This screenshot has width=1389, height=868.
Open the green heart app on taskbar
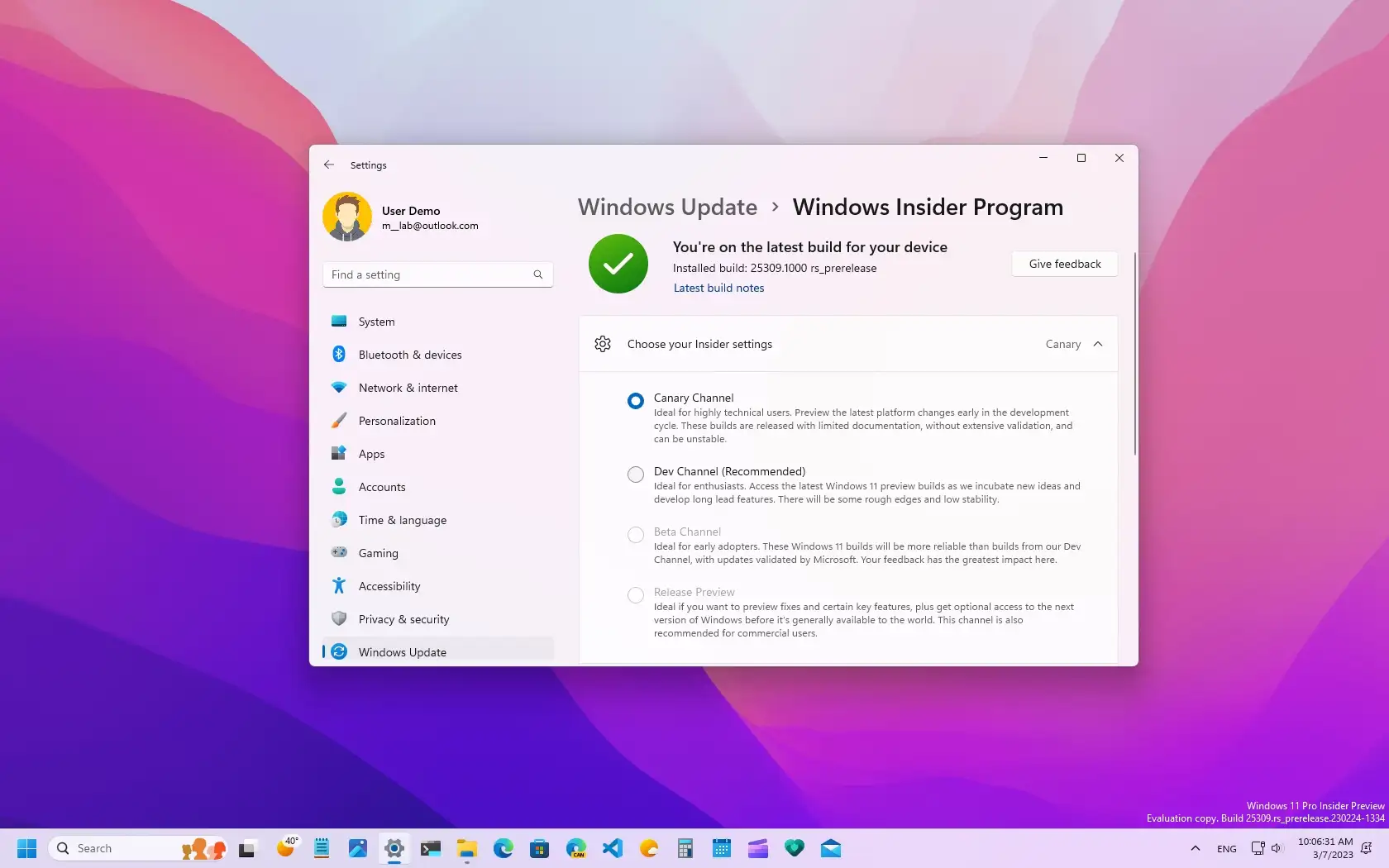point(795,848)
